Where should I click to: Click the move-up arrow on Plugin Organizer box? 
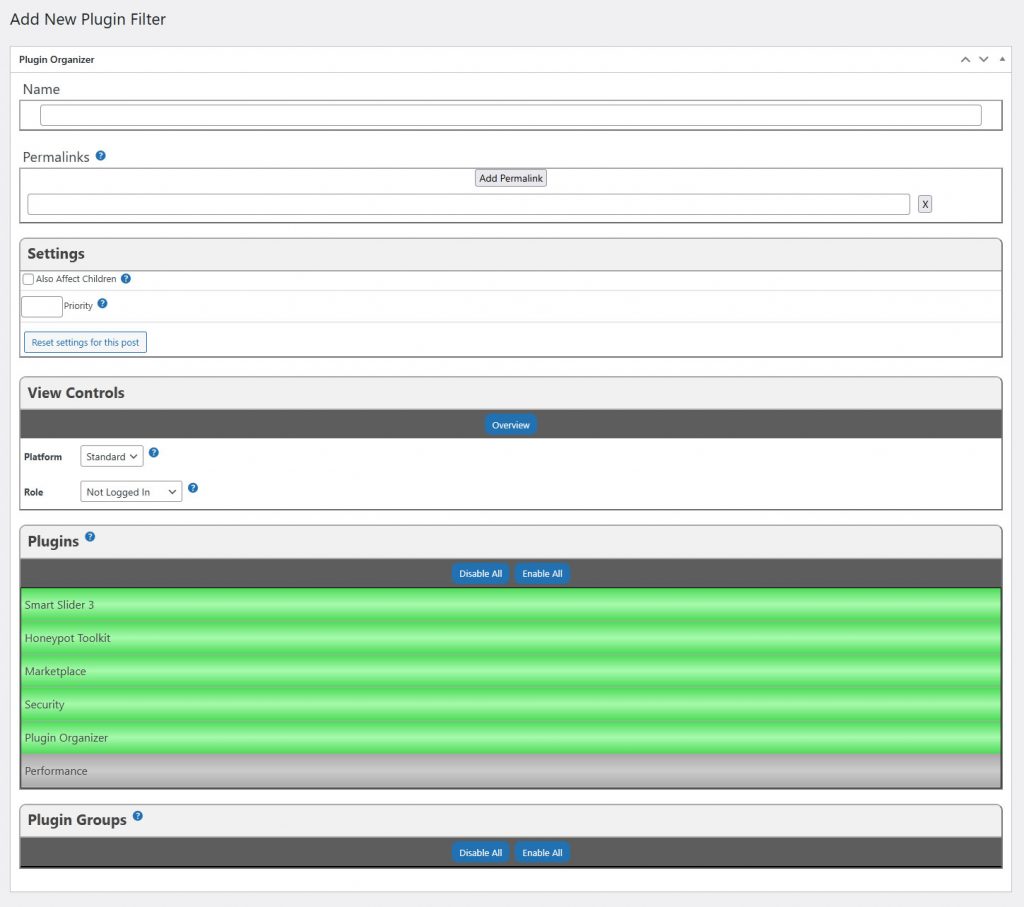click(x=964, y=59)
